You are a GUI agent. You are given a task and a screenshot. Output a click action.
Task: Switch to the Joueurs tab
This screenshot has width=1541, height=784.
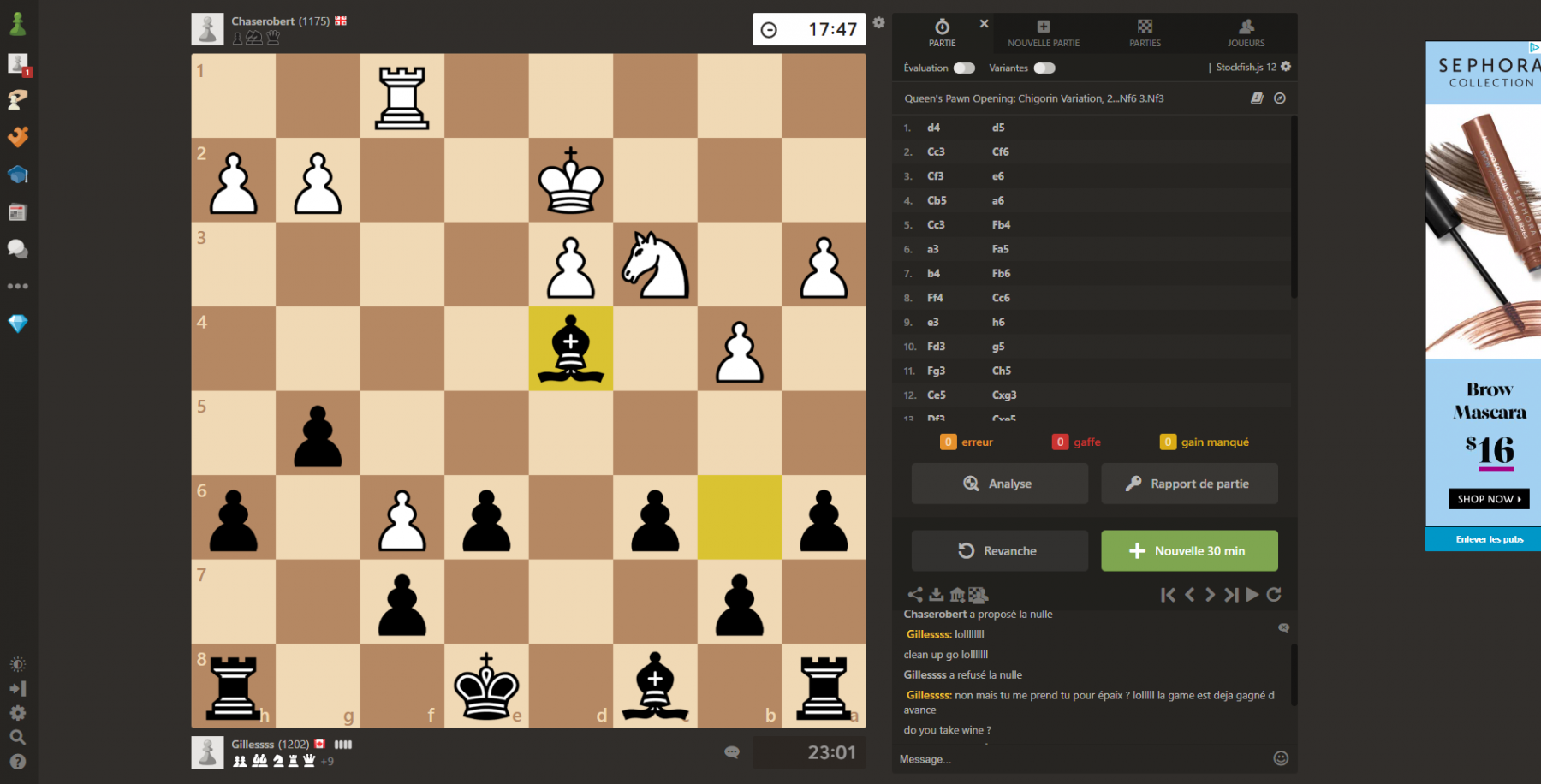(1246, 33)
